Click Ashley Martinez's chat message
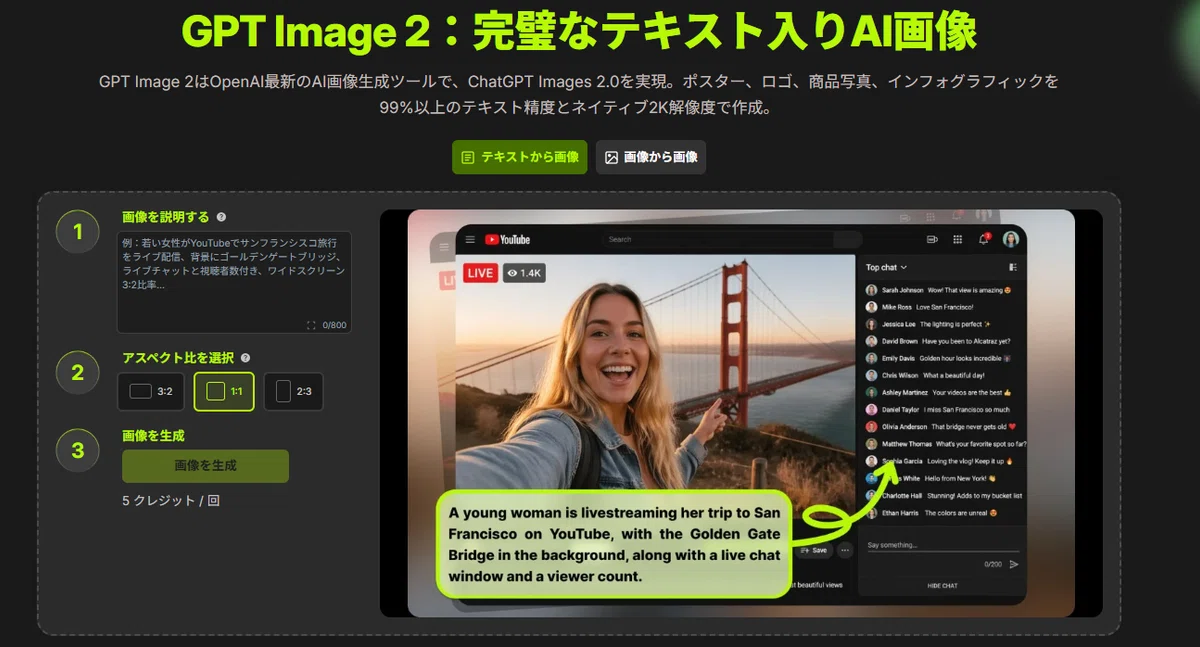 (x=939, y=392)
